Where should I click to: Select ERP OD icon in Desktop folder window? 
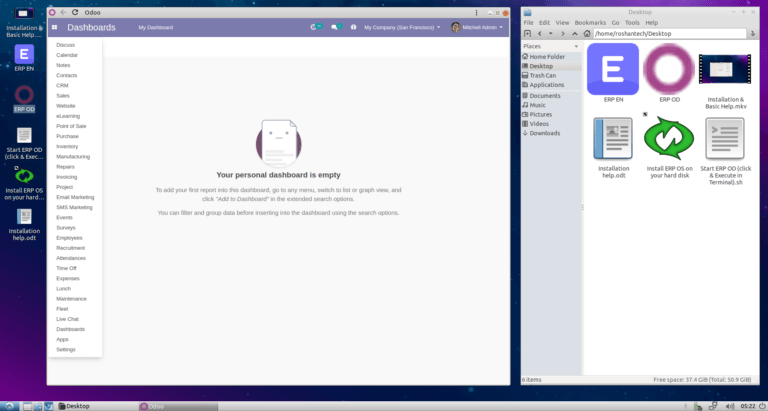tap(669, 69)
